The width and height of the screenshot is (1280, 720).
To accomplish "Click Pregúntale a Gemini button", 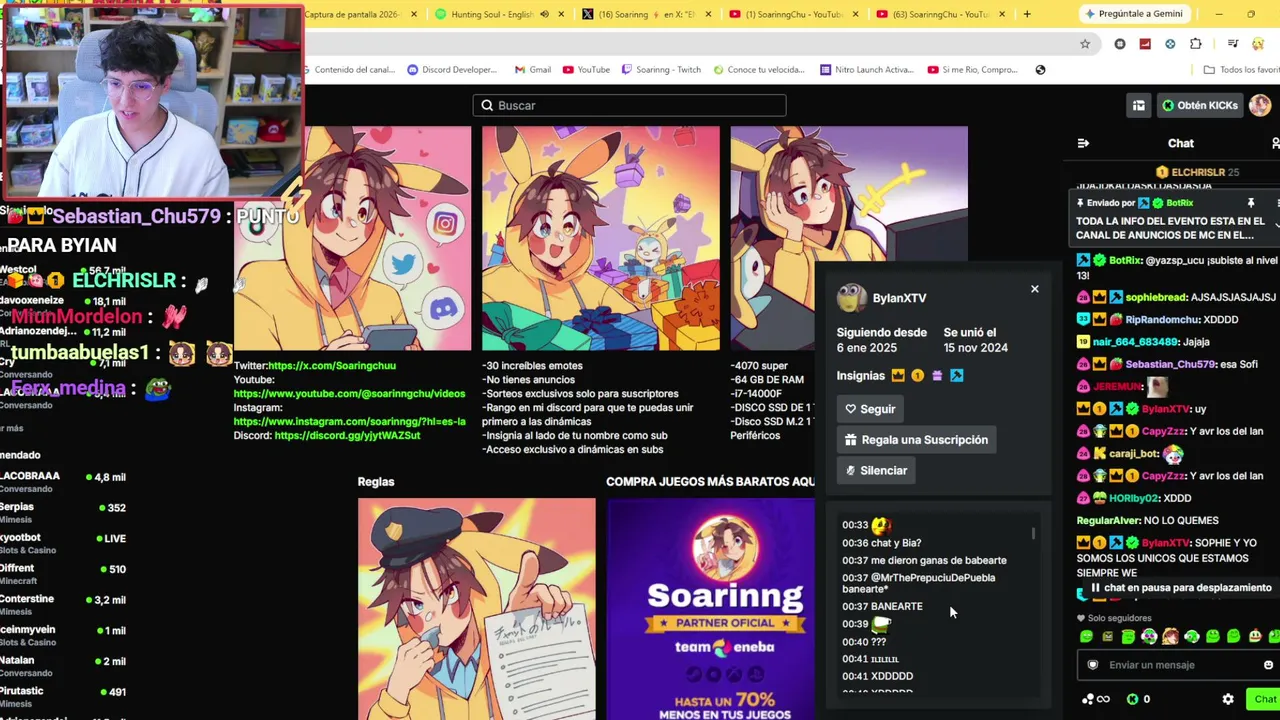I will point(1133,14).
